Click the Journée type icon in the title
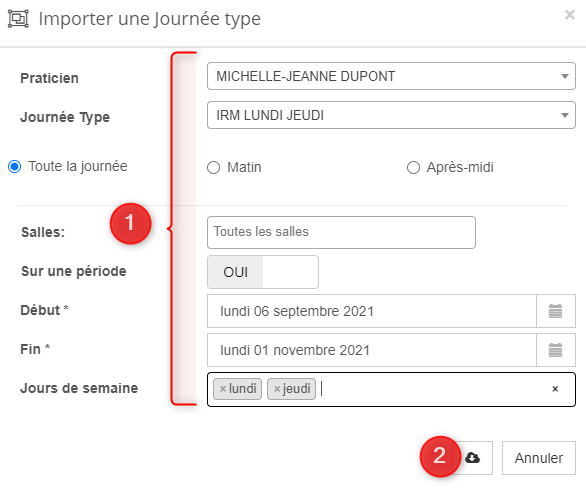 [x=18, y=19]
